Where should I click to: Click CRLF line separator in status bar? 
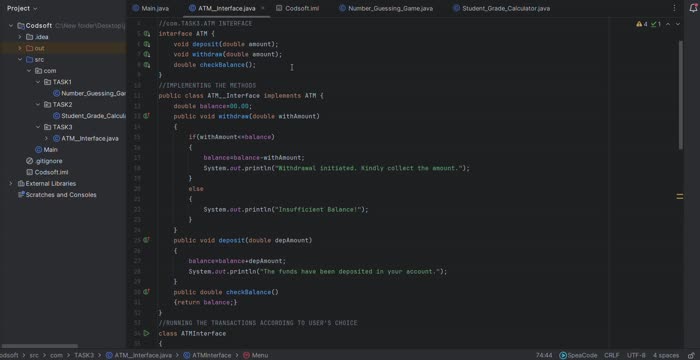[x=612, y=356]
